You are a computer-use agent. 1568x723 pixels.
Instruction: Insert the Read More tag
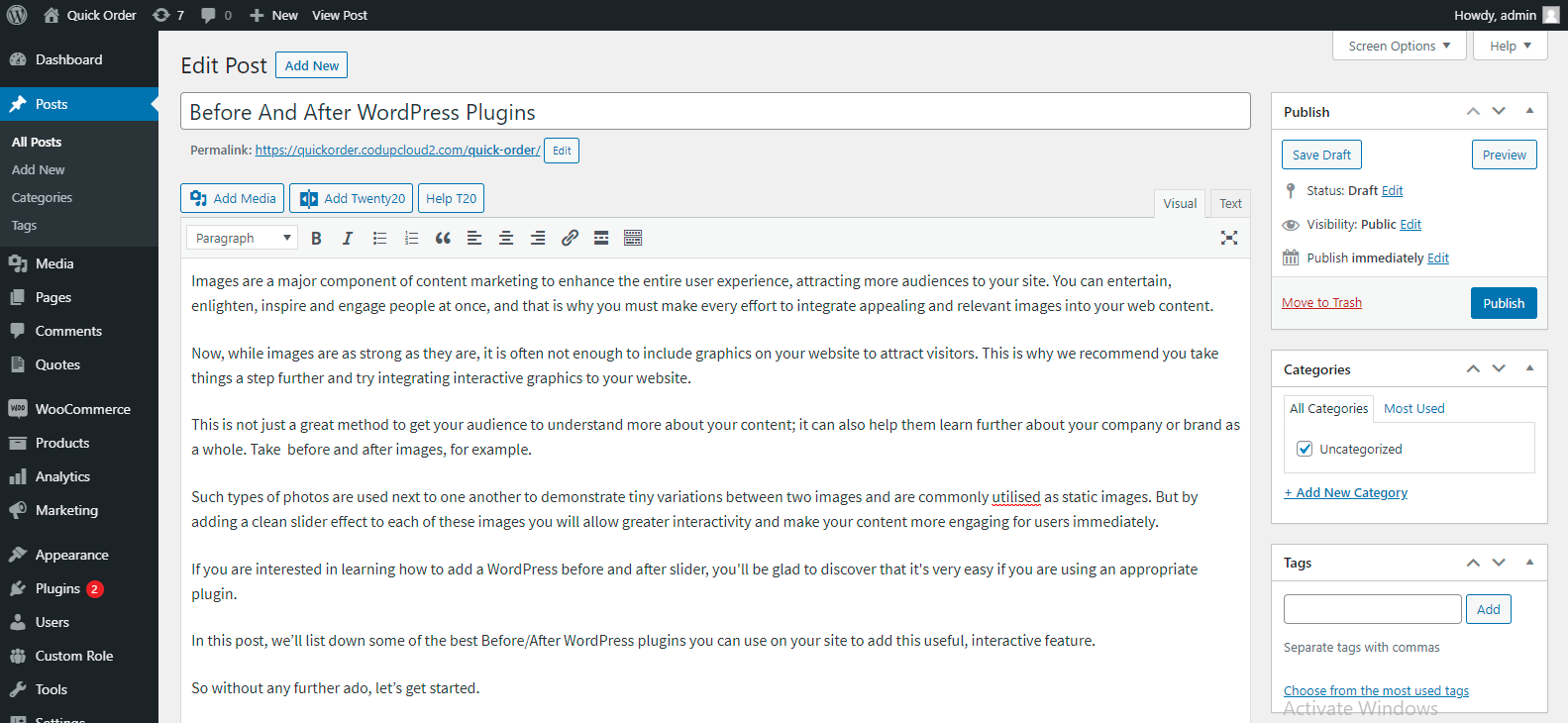(x=601, y=238)
